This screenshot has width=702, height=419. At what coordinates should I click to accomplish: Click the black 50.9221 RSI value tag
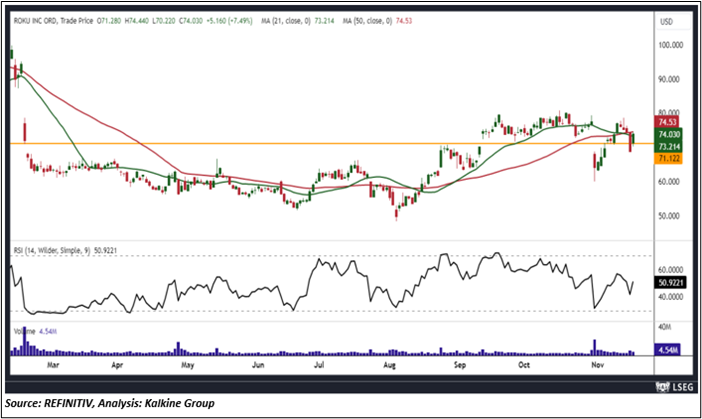coord(669,283)
